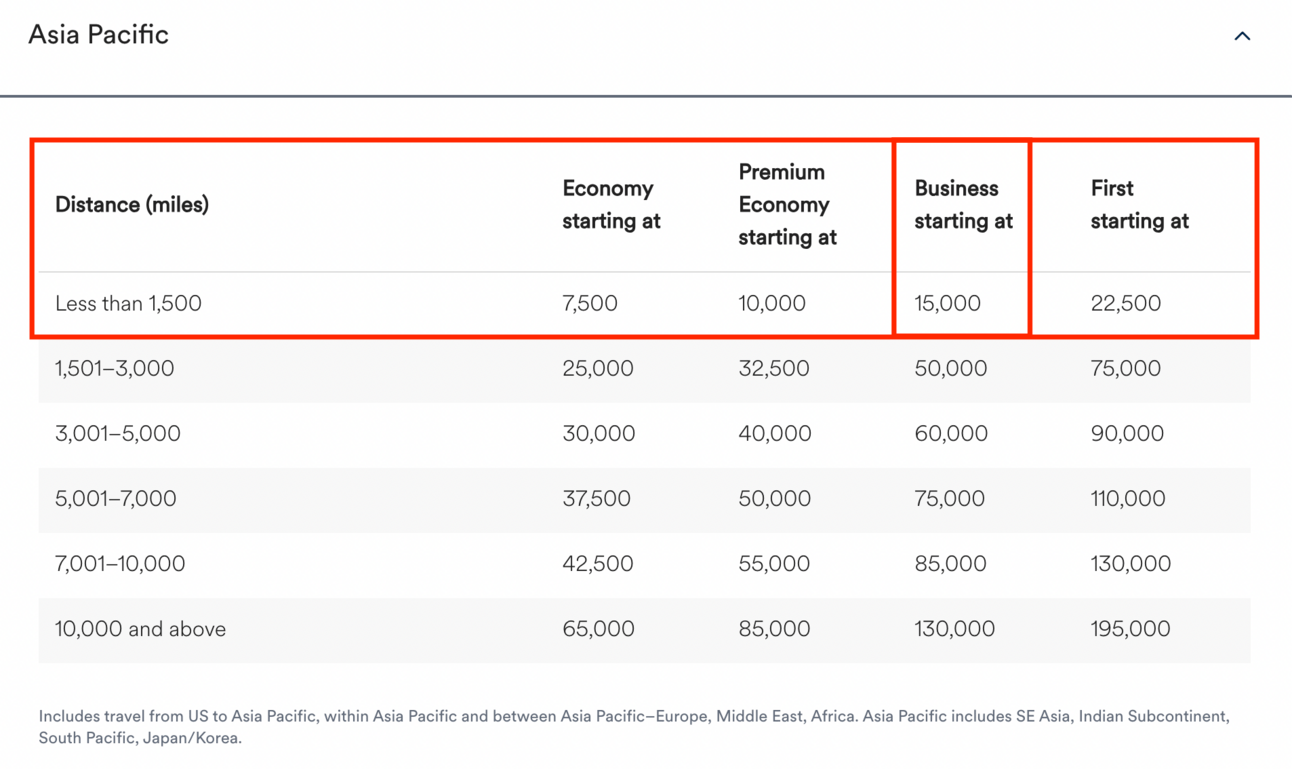
Task: Select the 1,501–3,000 distance row
Action: (644, 368)
